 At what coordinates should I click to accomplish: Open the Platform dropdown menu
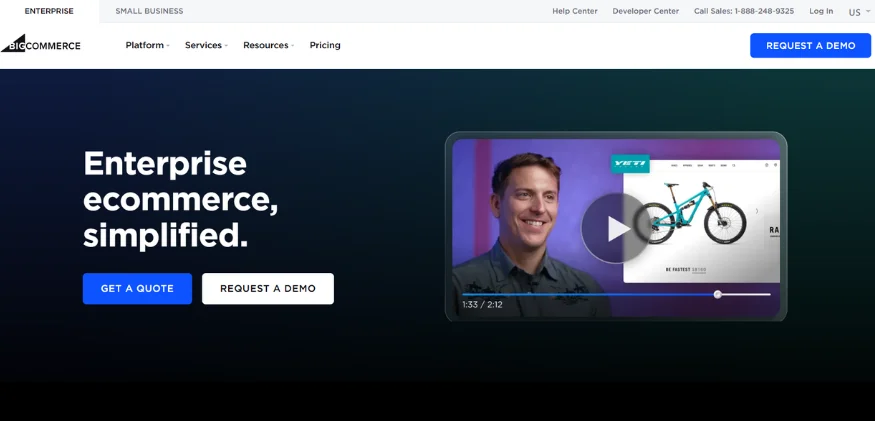click(147, 45)
